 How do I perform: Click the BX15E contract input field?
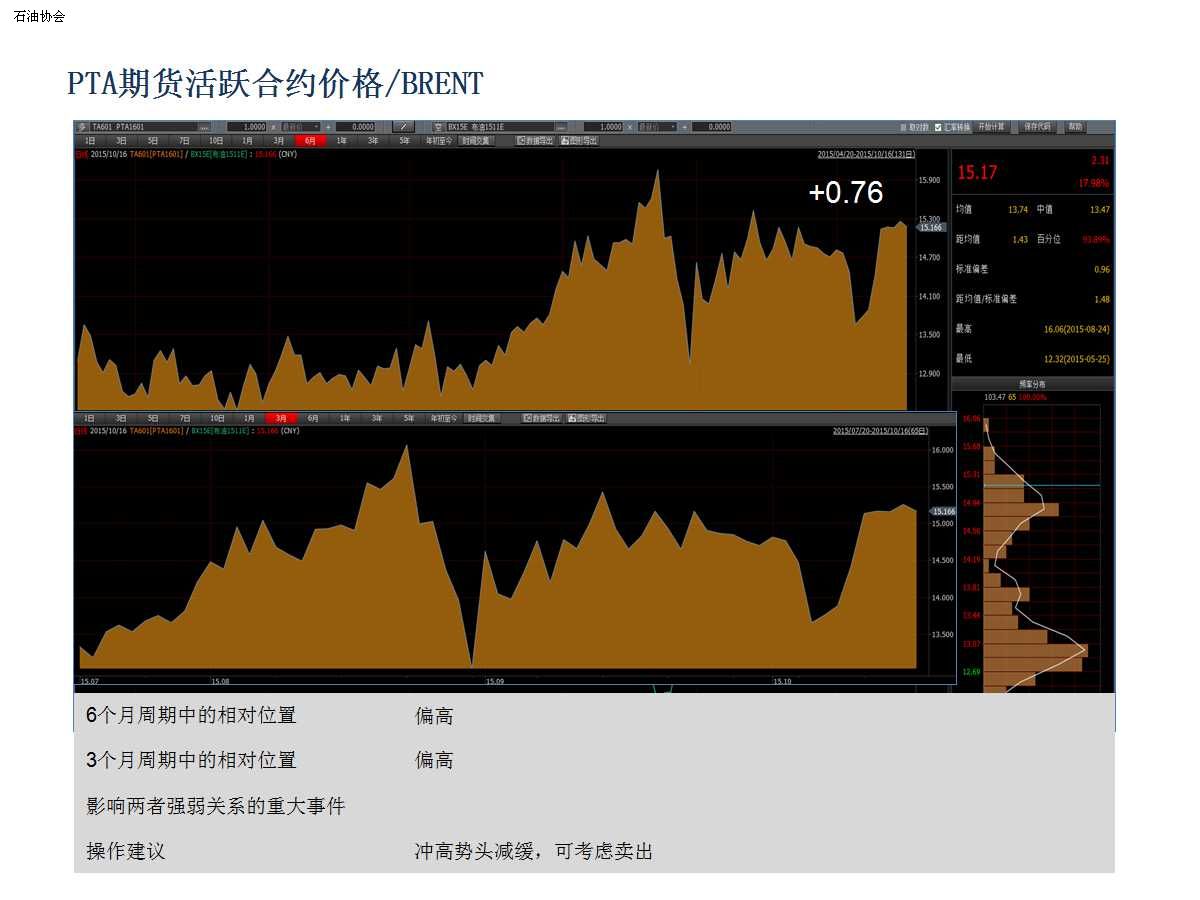[x=499, y=127]
